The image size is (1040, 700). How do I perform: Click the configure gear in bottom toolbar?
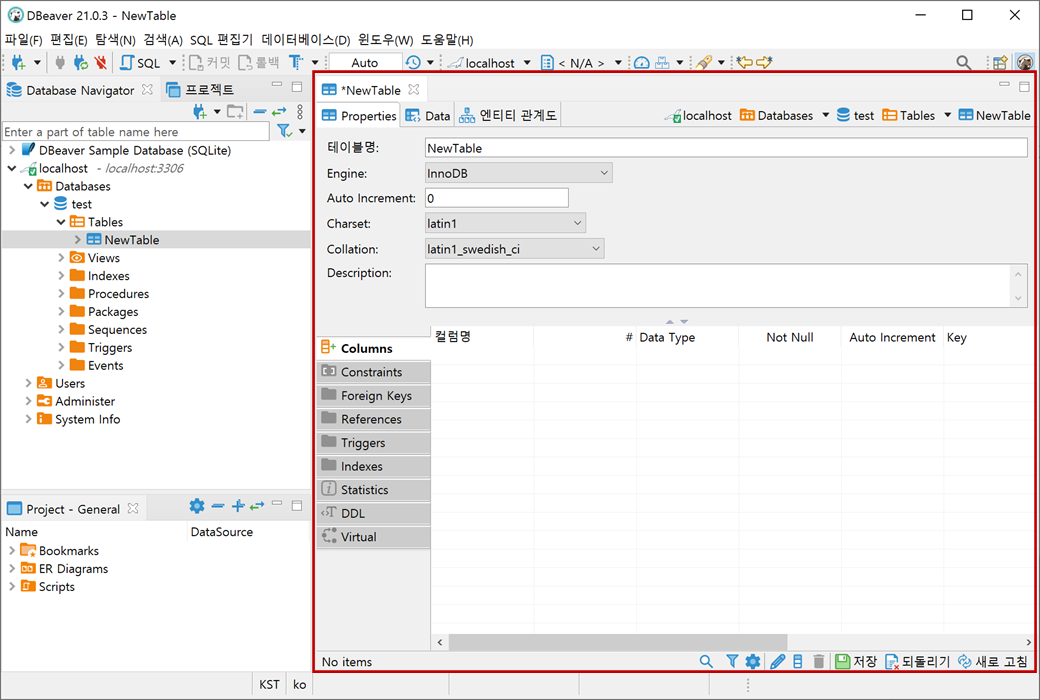click(752, 662)
